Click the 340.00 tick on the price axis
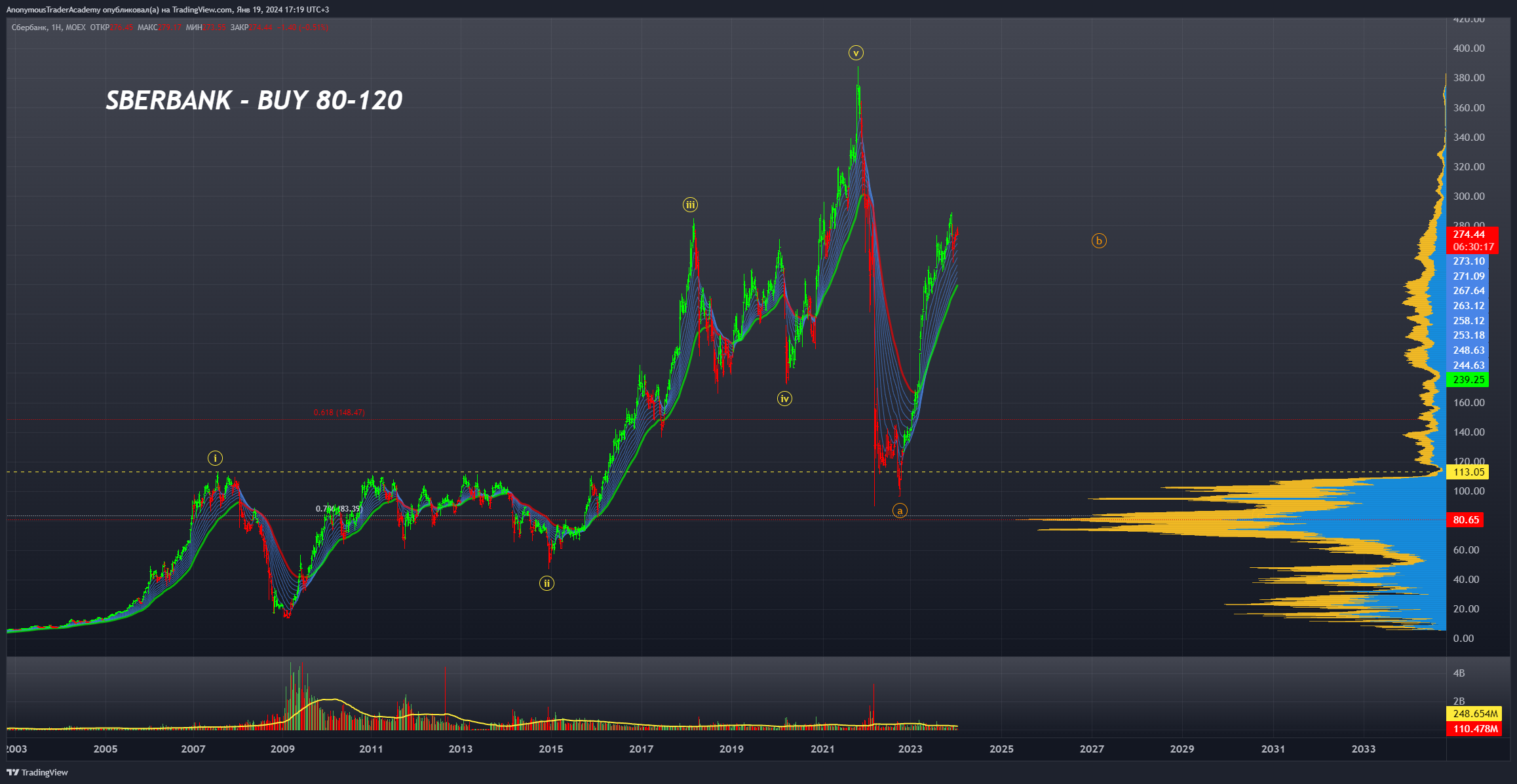 coord(1469,138)
